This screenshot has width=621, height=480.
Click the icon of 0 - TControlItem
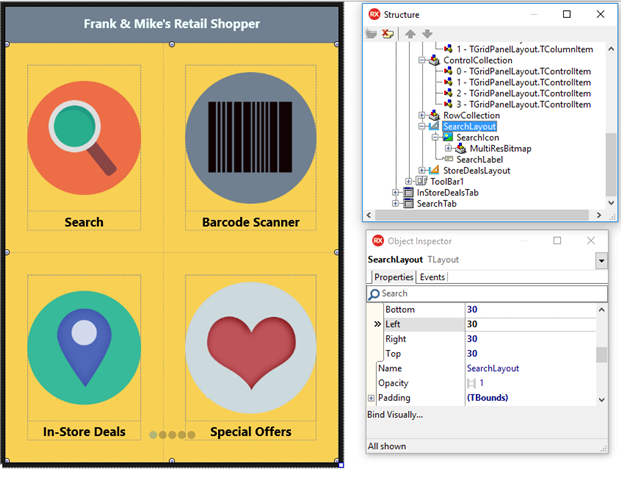[448, 71]
